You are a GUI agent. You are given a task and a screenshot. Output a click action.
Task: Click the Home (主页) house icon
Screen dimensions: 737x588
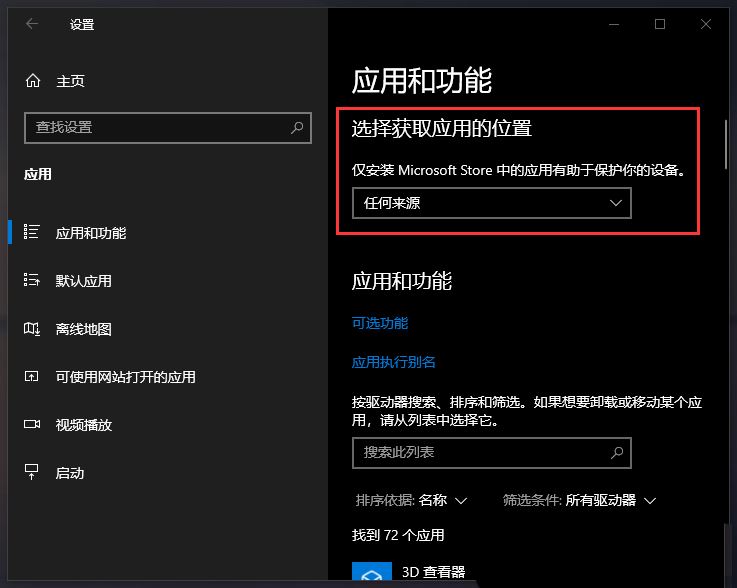click(x=33, y=81)
